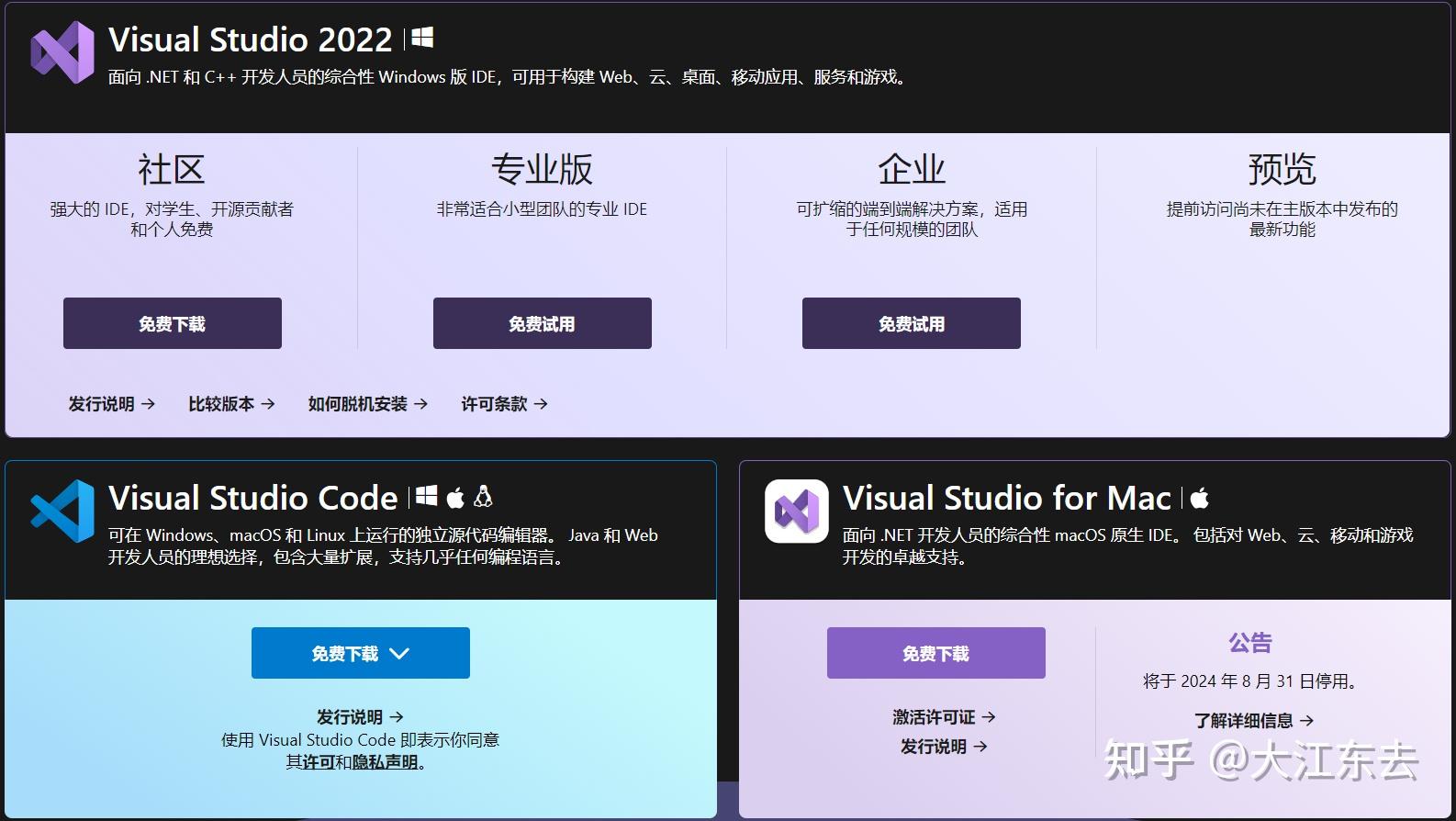Click the Visual Studio 2022 purple logo
1456x821 pixels.
(x=62, y=52)
